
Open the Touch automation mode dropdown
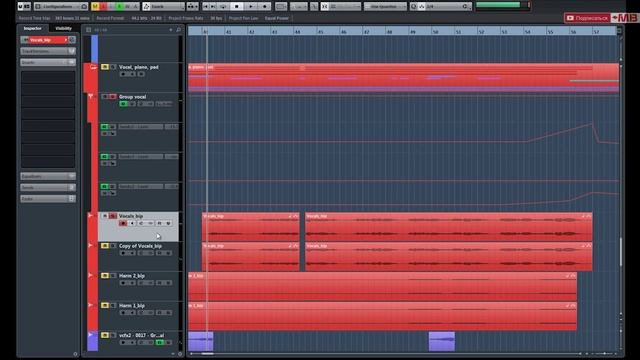click(x=163, y=6)
